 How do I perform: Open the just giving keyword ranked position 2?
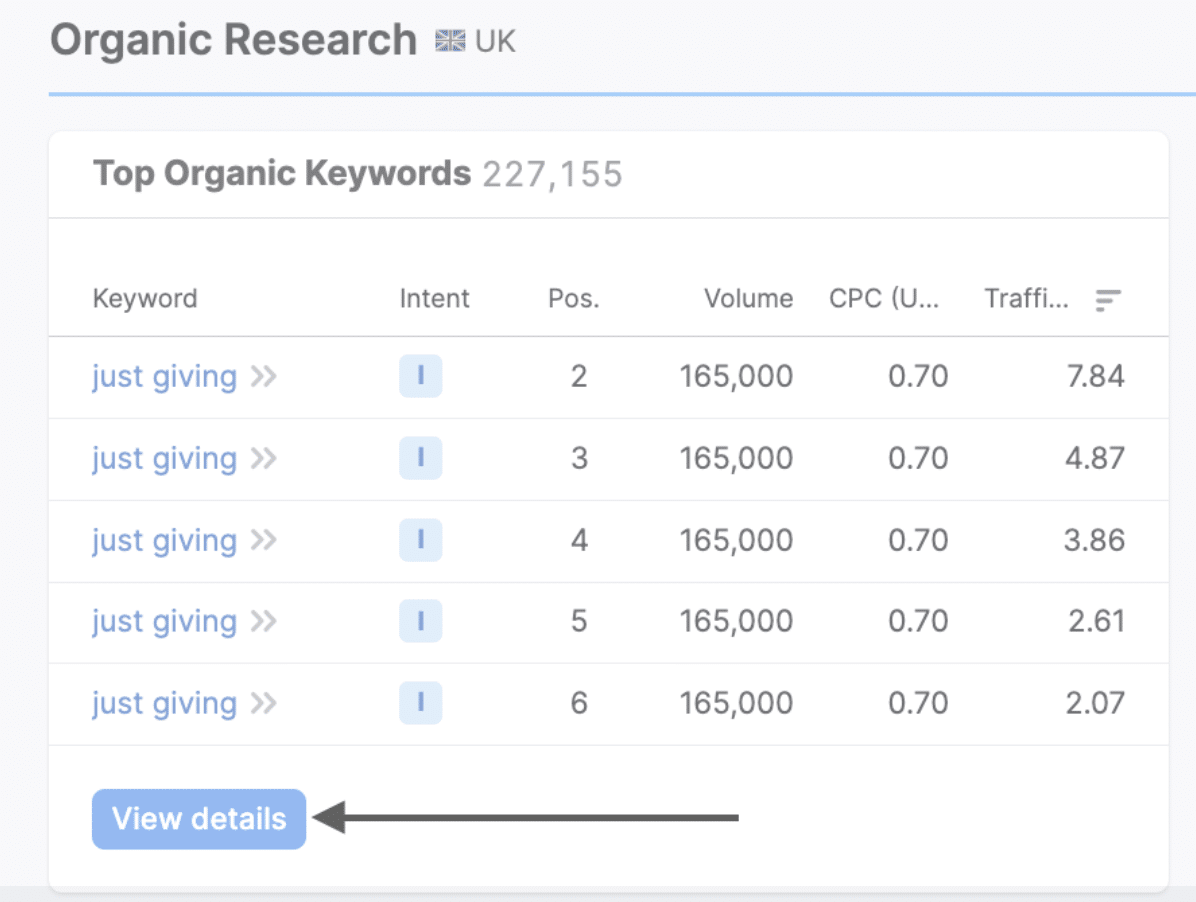(x=165, y=377)
